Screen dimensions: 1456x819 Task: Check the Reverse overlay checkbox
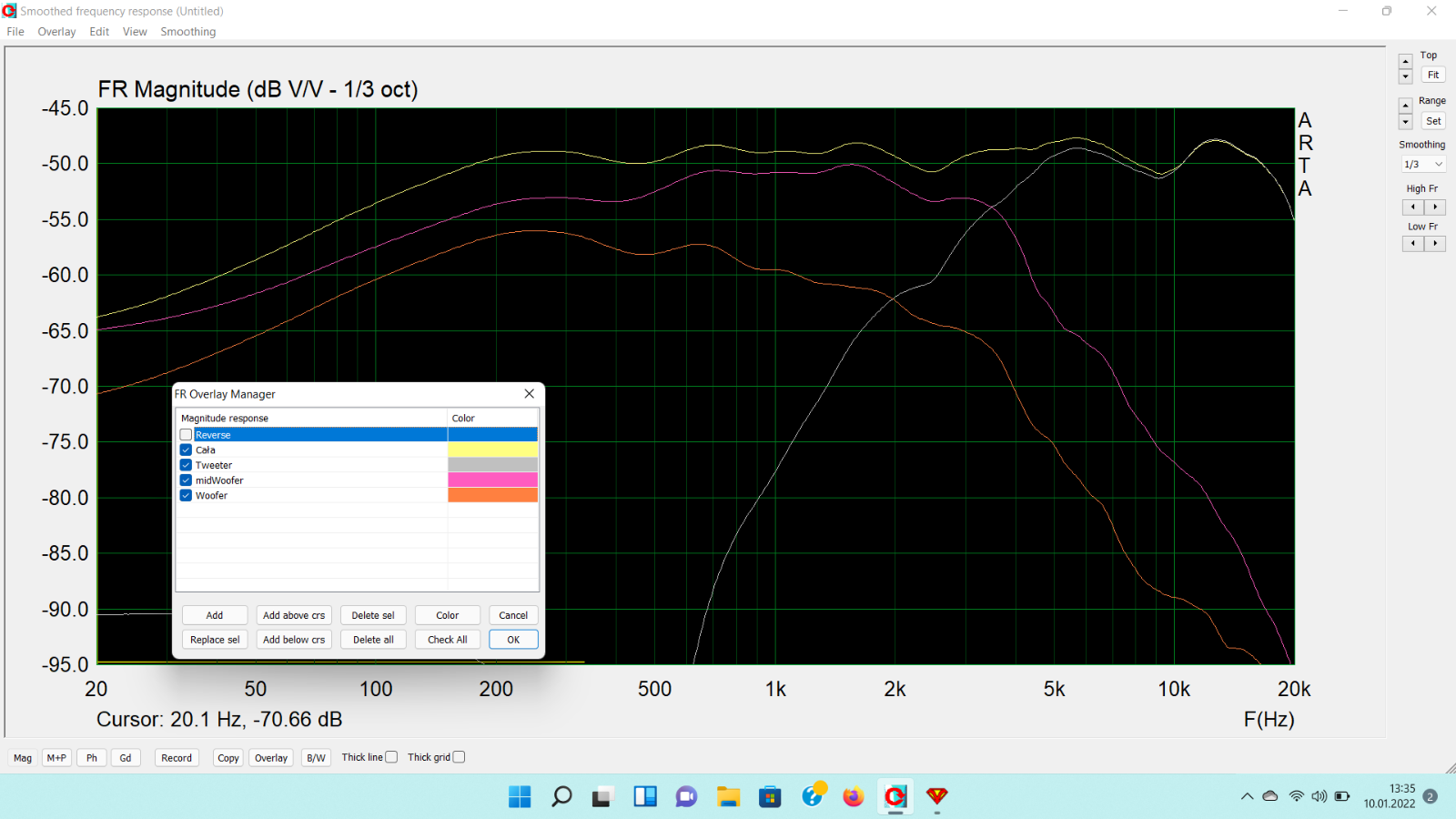(186, 435)
